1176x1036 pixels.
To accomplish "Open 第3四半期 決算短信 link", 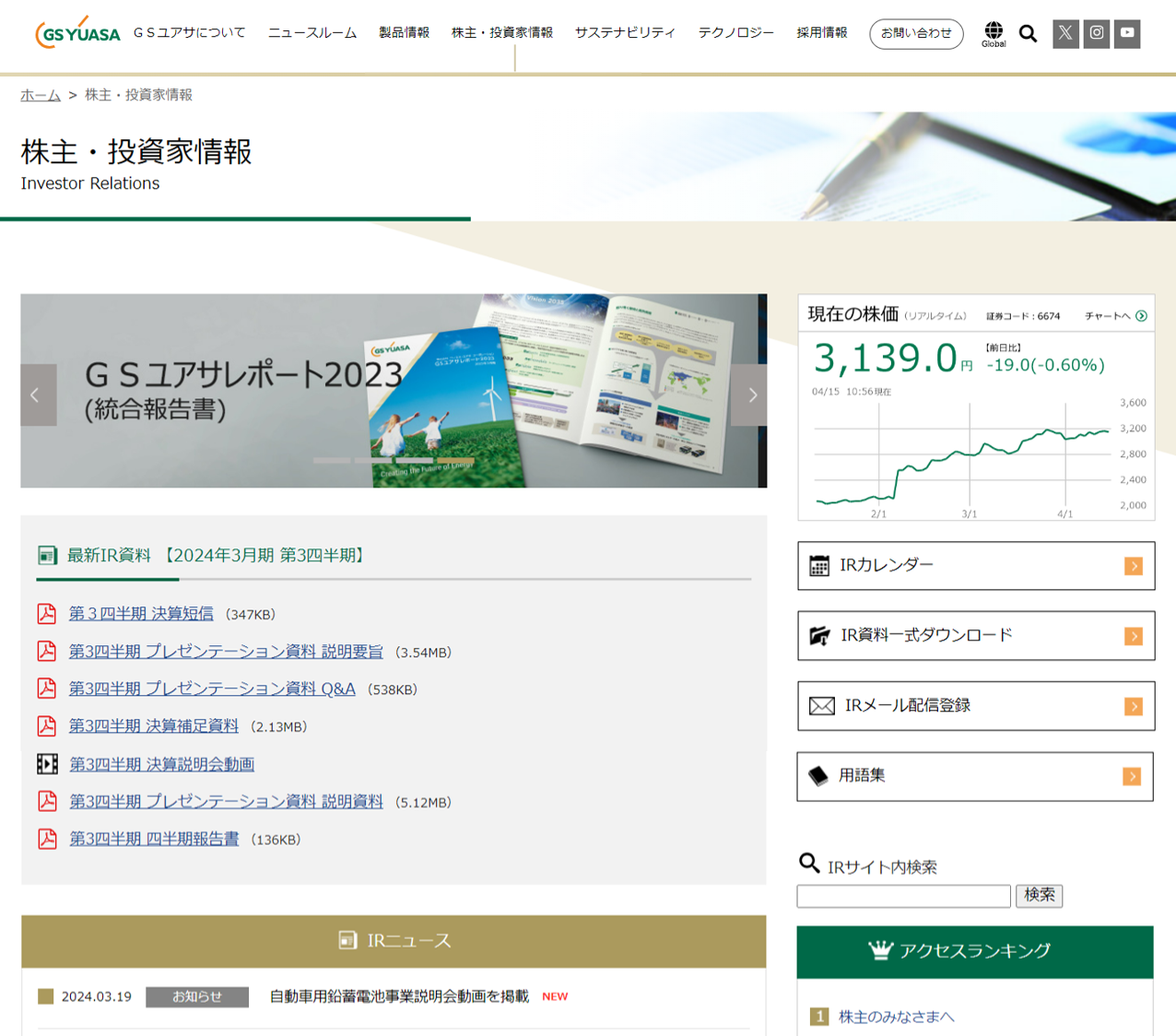I will pyautogui.click(x=141, y=613).
